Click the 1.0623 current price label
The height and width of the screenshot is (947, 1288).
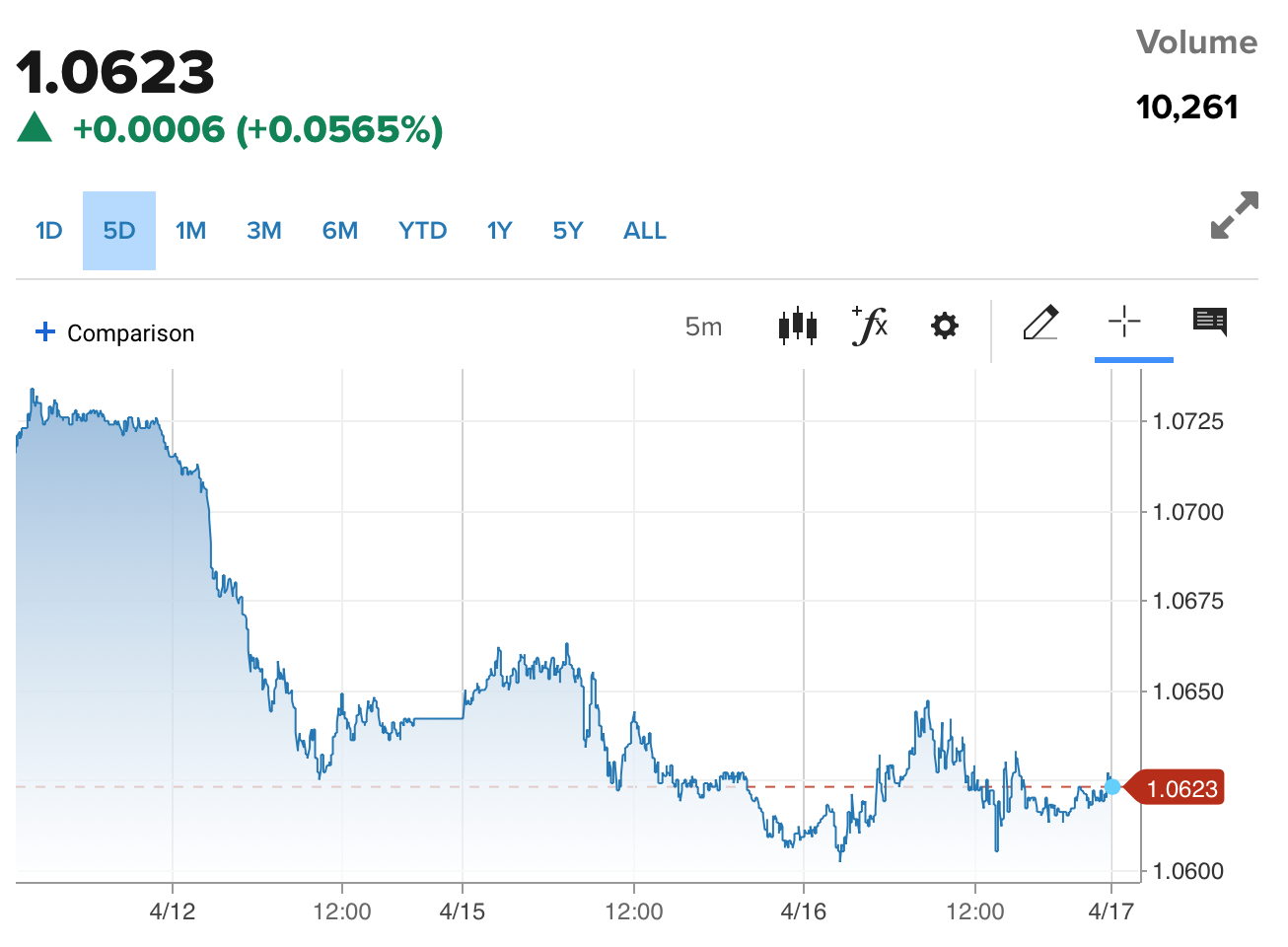click(x=1181, y=788)
